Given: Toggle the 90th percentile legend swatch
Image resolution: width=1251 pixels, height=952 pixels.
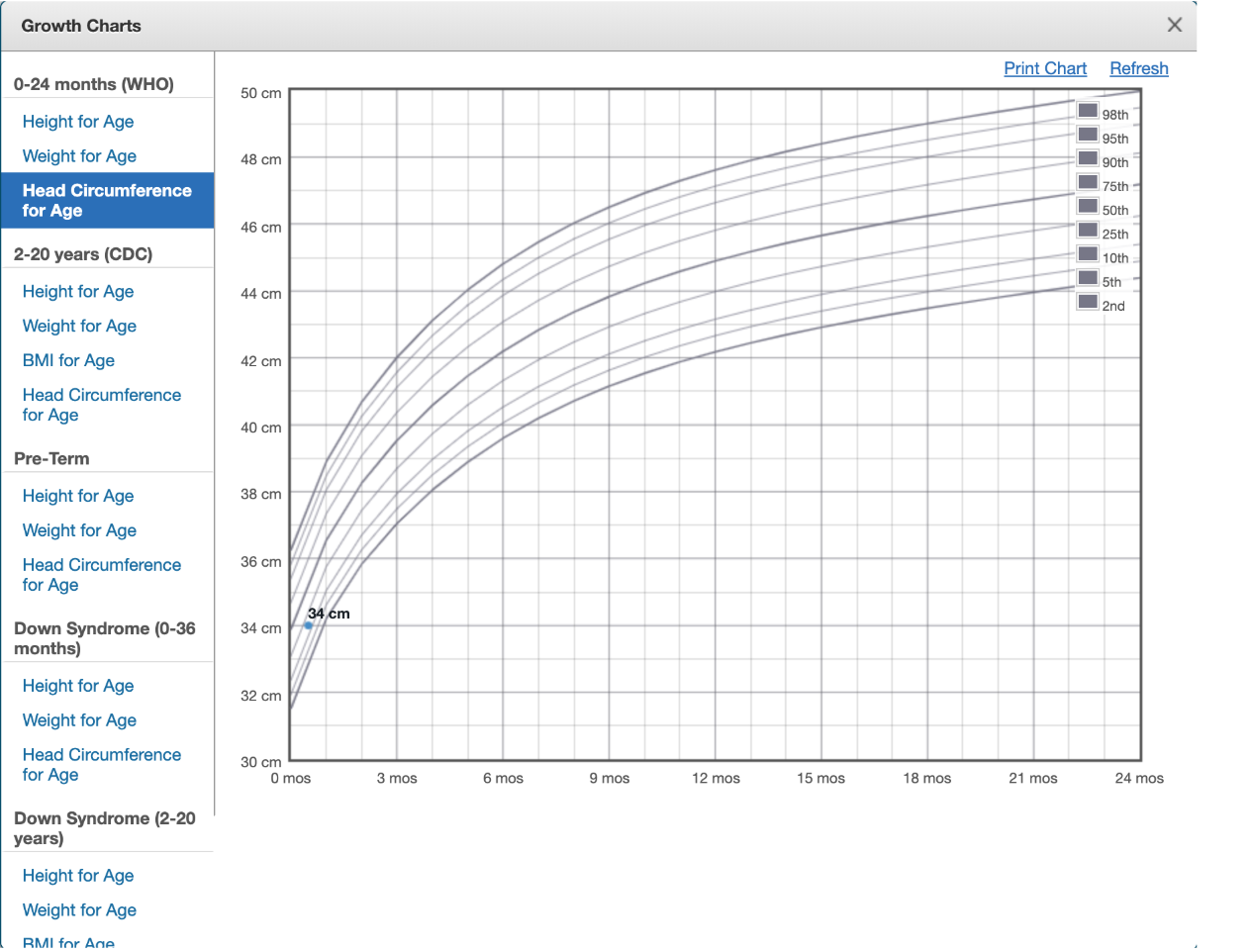Looking at the screenshot, I should [1088, 158].
